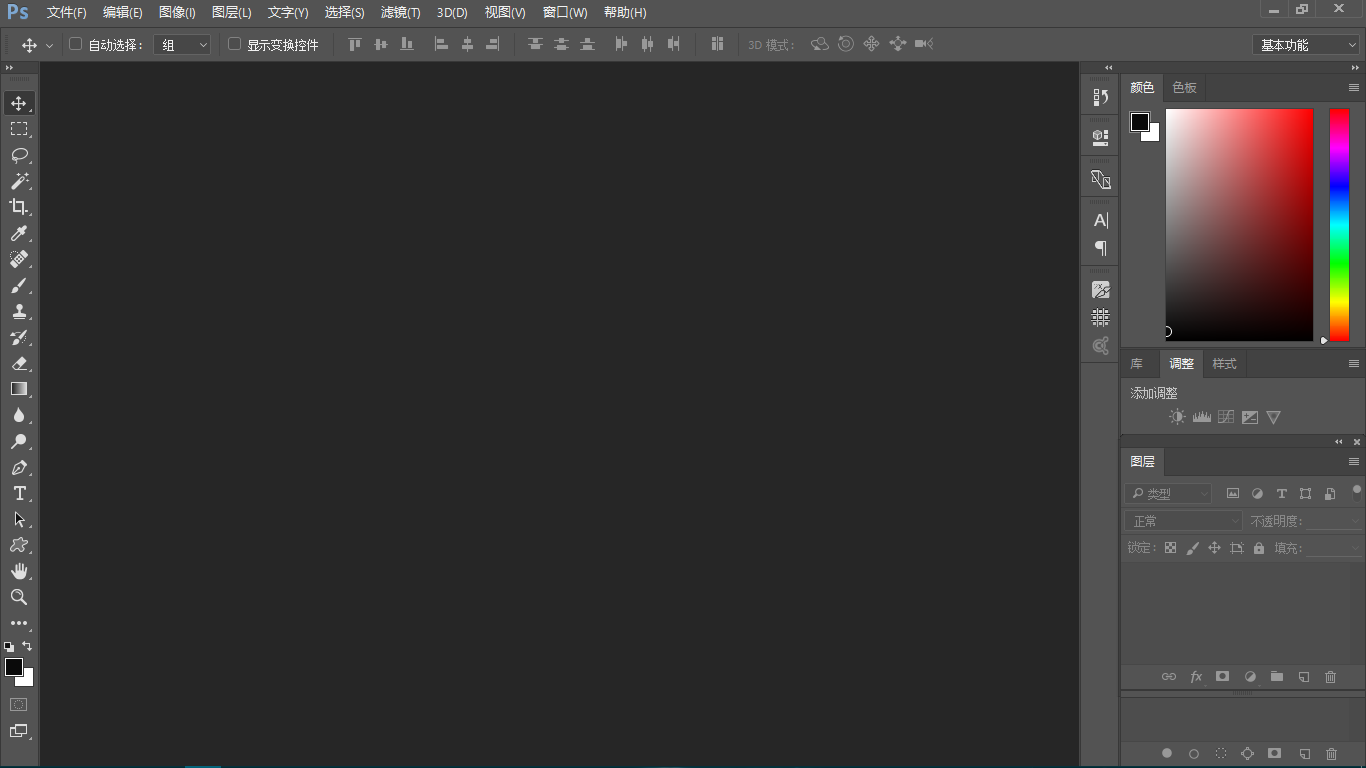
Task: Switch to the 库 tab
Action: coord(1137,364)
